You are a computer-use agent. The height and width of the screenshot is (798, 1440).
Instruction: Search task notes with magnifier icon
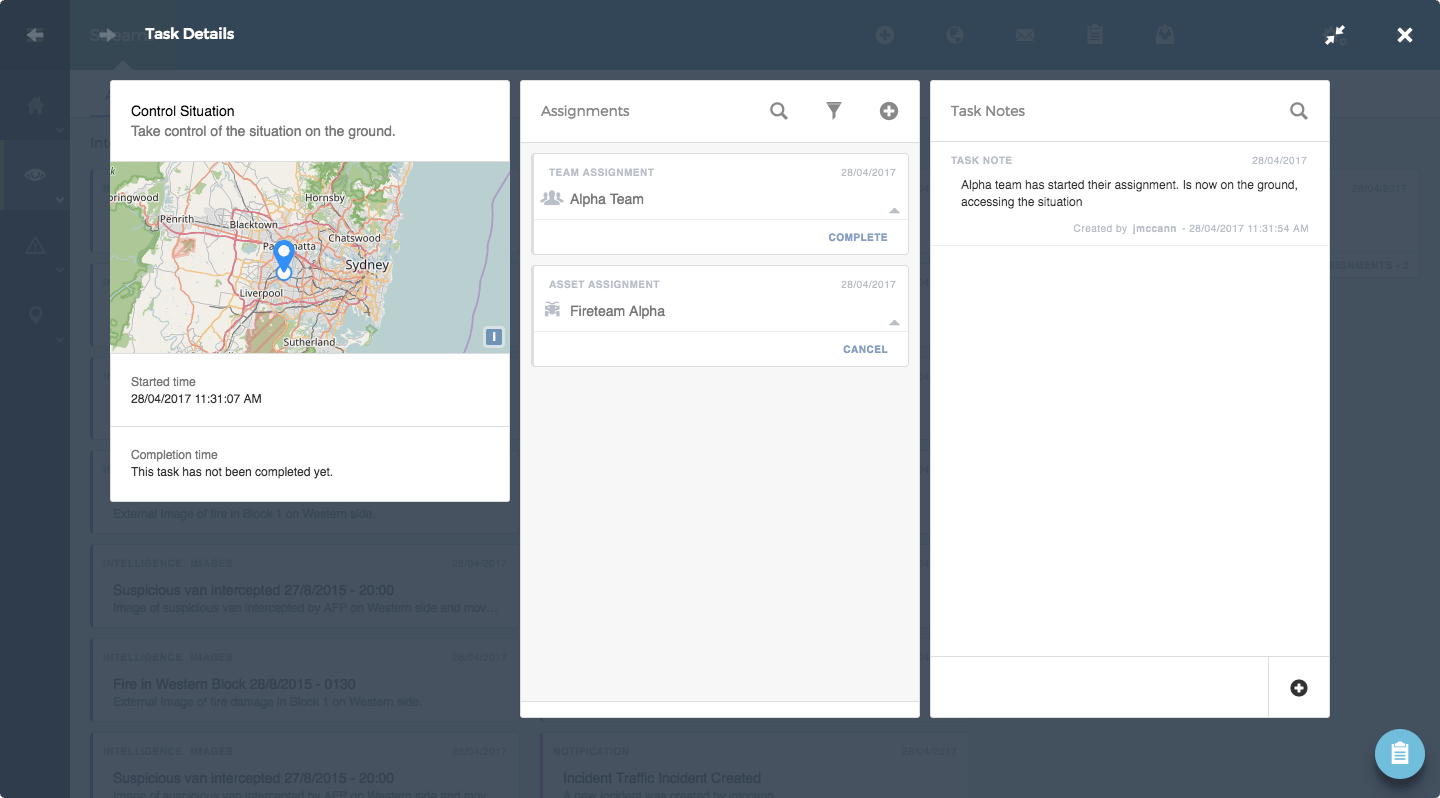pos(1298,111)
